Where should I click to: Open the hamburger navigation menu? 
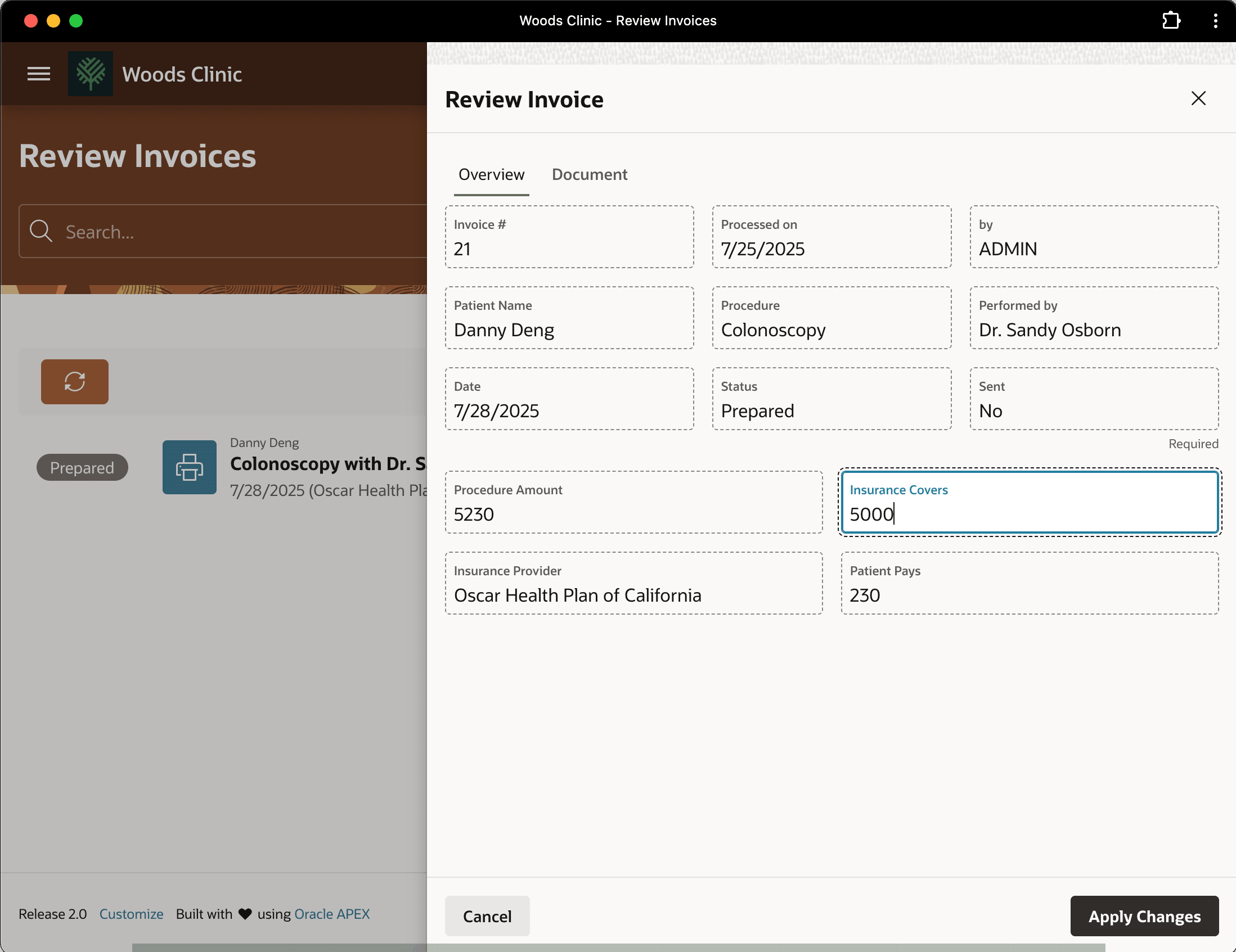tap(38, 74)
